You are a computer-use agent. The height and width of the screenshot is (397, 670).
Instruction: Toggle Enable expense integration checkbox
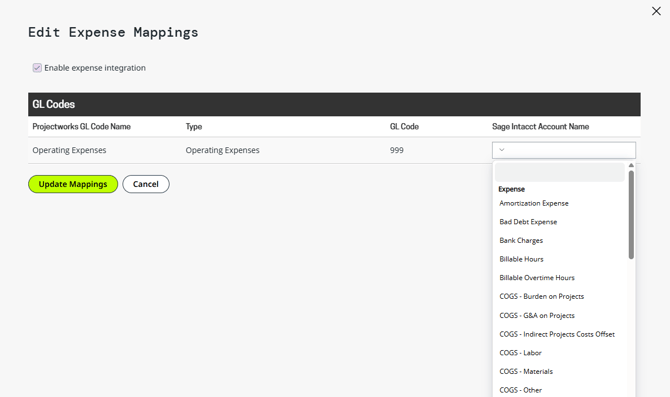pyautogui.click(x=37, y=68)
